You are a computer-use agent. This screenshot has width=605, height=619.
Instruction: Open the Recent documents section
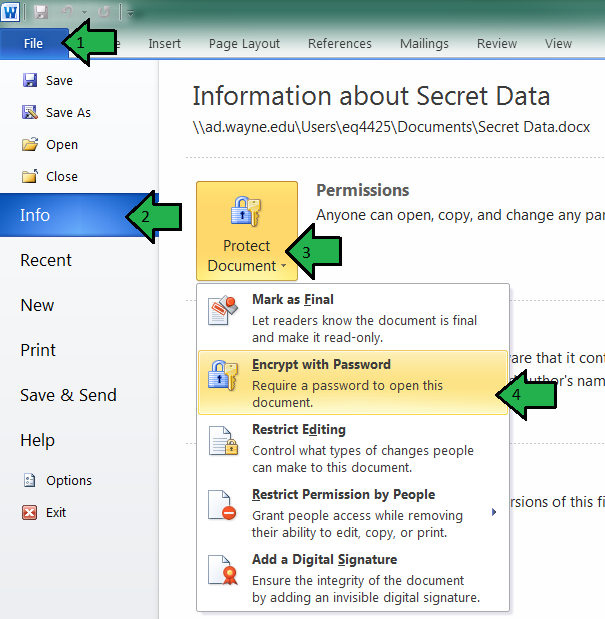pyautogui.click(x=46, y=260)
